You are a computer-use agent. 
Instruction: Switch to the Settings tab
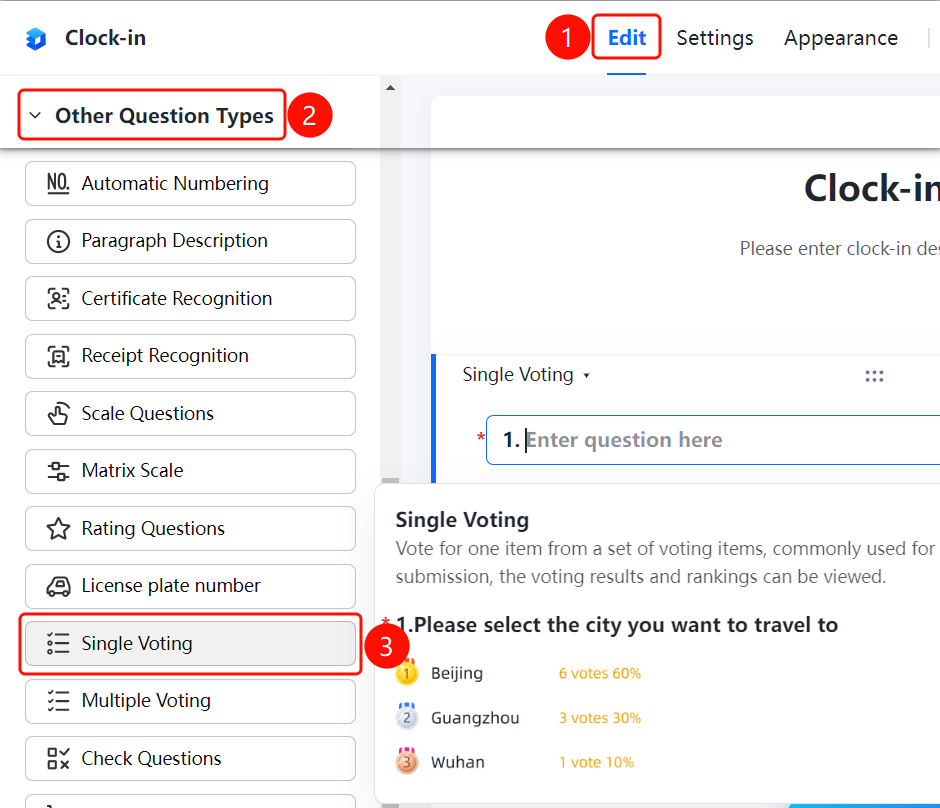pyautogui.click(x=715, y=38)
